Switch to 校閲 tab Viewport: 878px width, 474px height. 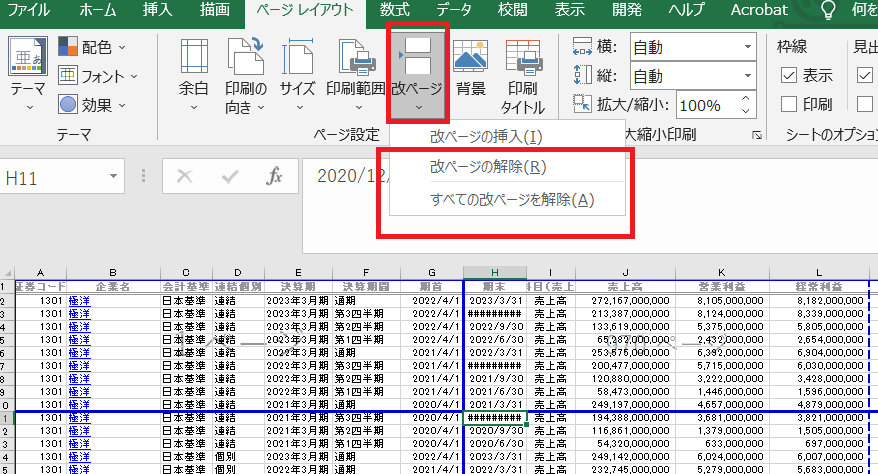pos(512,10)
